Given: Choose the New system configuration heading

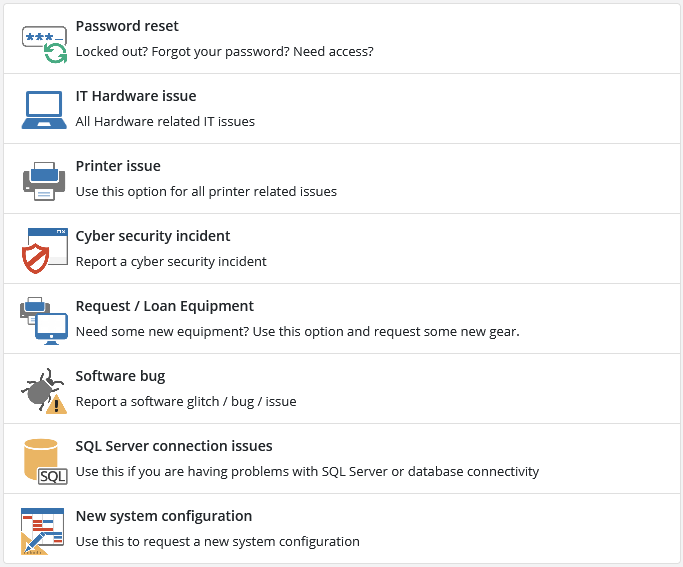Looking at the screenshot, I should pos(164,516).
